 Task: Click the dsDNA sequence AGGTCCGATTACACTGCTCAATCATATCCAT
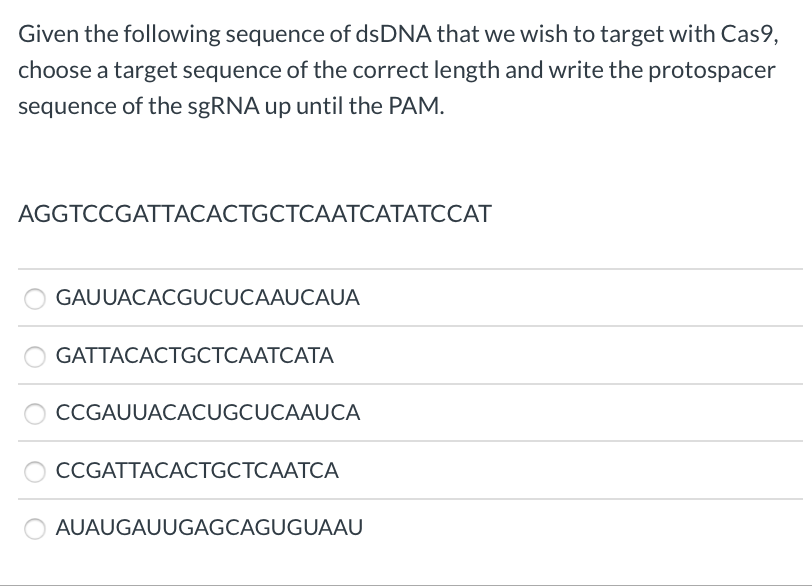pyautogui.click(x=253, y=214)
